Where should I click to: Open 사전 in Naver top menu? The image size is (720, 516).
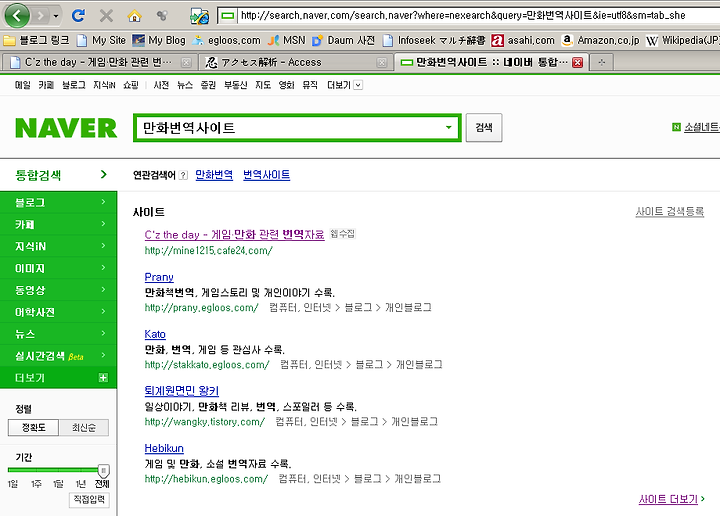161,85
